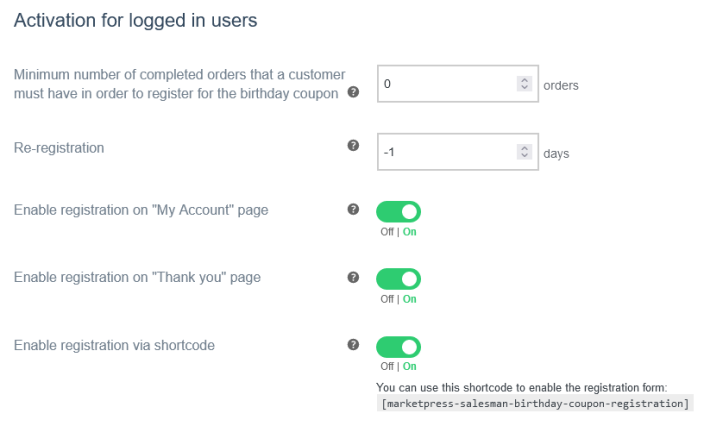Click "Enable registration via shortcode" label

pyautogui.click(x=114, y=346)
